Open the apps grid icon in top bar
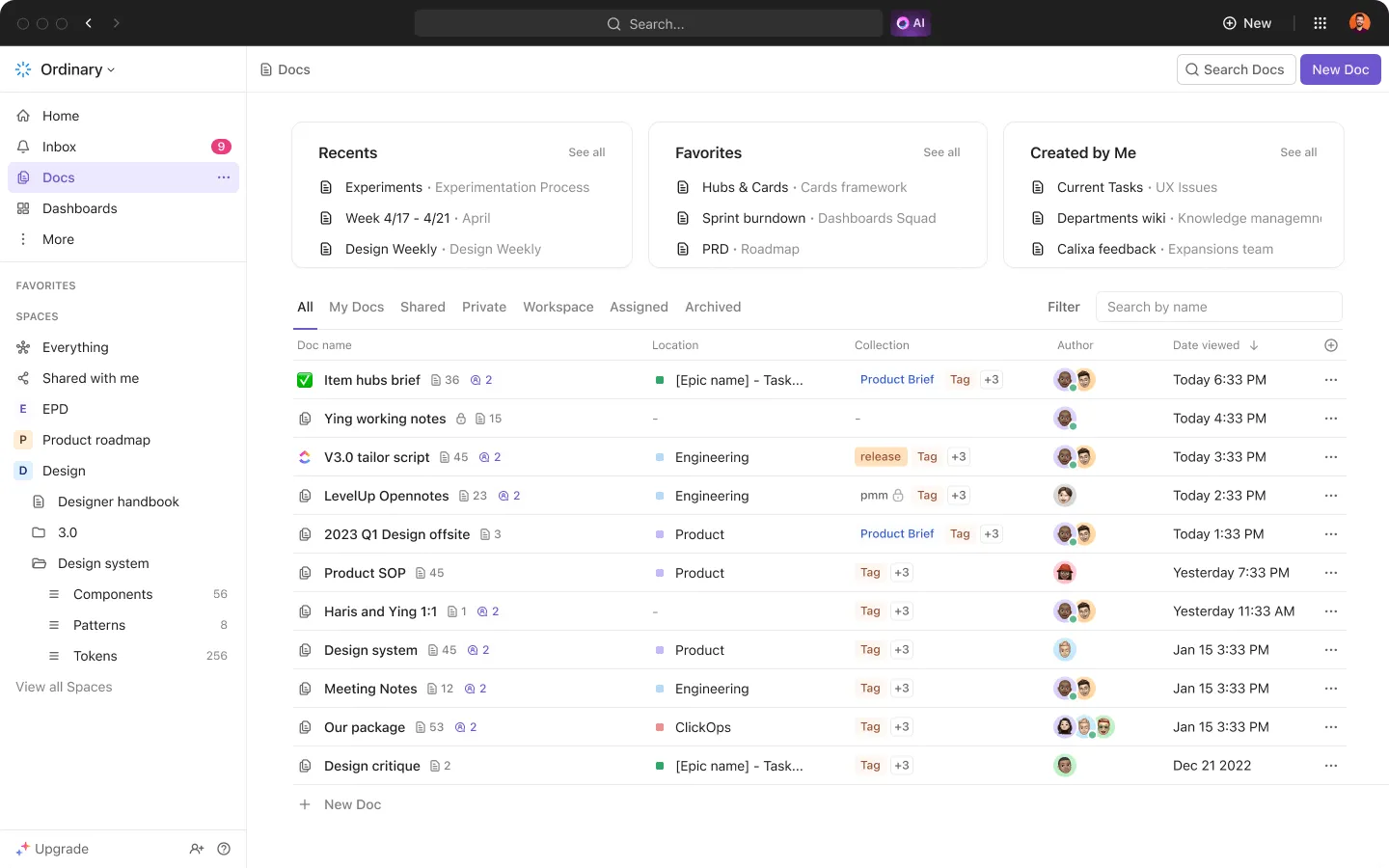Screen dimensions: 1389x868 point(1320,23)
